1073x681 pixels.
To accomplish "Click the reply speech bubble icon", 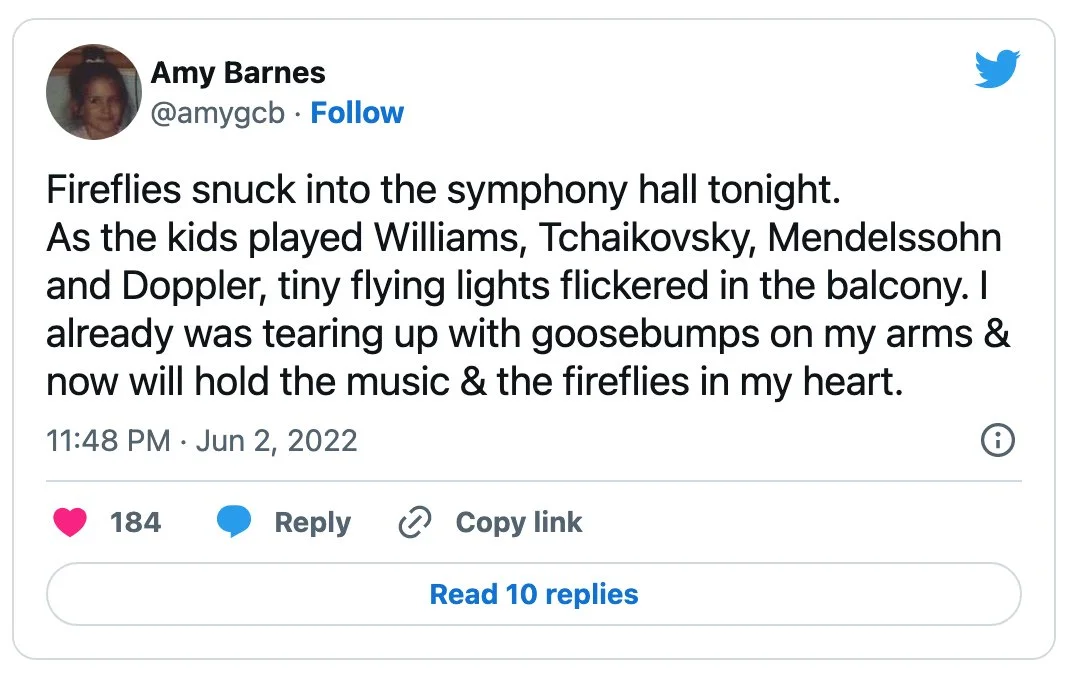I will (x=234, y=522).
